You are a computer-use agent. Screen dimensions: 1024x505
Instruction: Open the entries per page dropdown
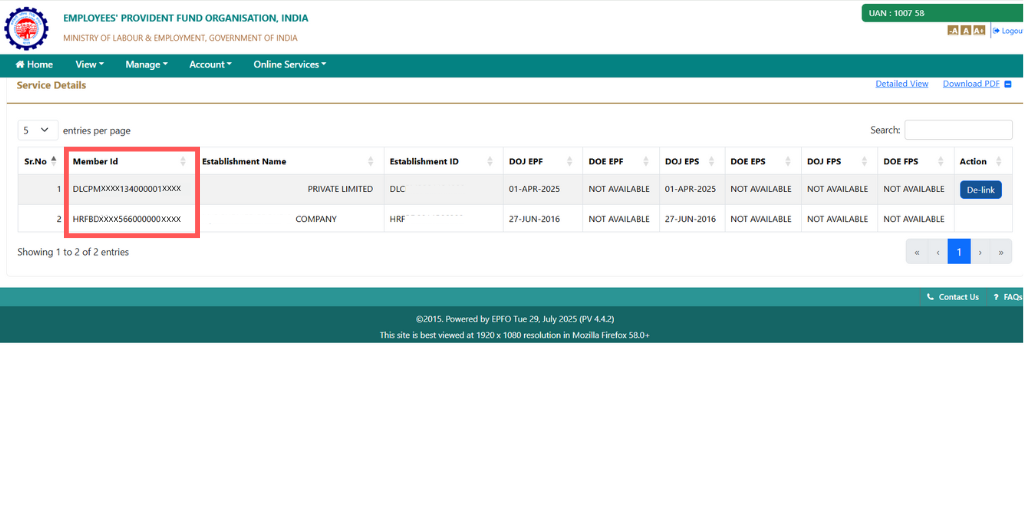[38, 130]
